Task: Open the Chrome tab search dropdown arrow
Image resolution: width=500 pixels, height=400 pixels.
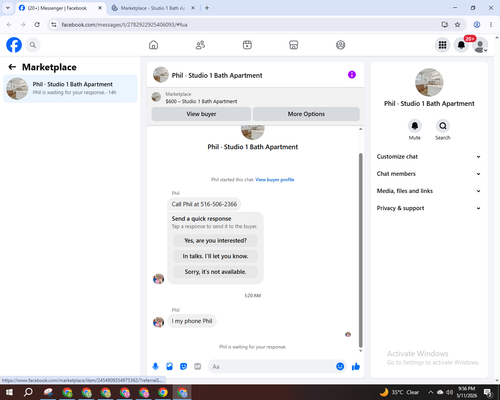Action: 8,8
